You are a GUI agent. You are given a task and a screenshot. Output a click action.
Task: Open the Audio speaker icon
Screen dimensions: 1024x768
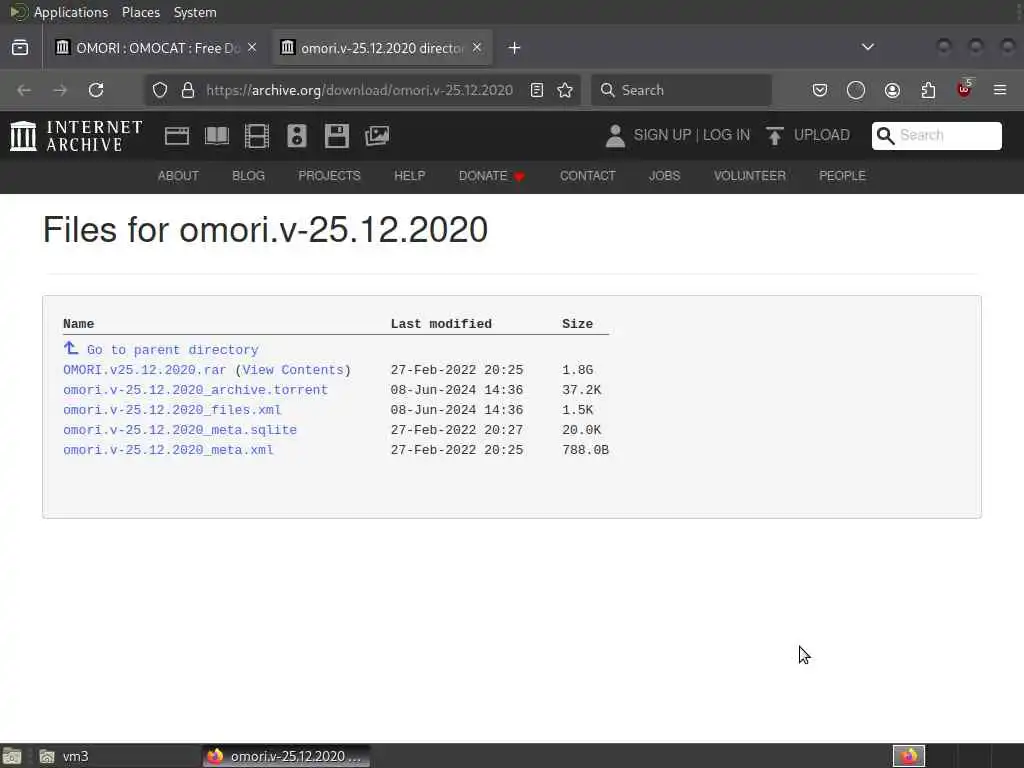[296, 136]
